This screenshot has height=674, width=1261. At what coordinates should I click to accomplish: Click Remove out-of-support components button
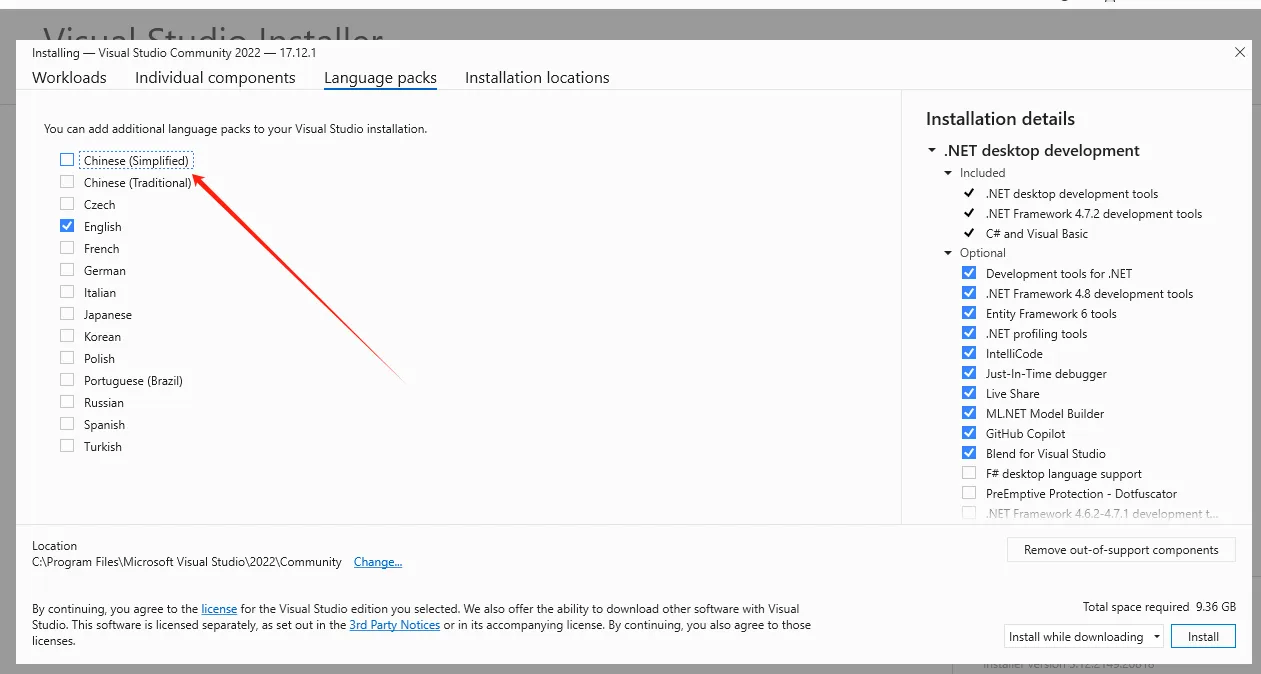(1121, 550)
